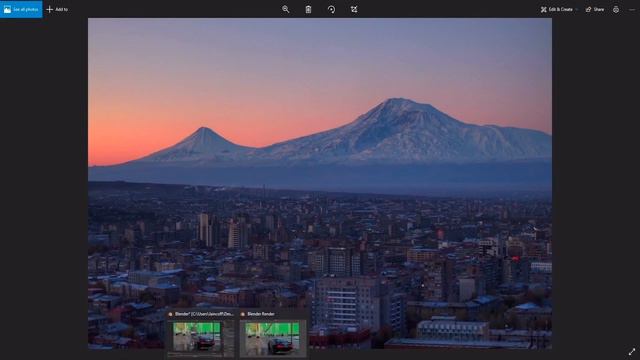Image resolution: width=640 pixels, height=360 pixels.
Task: Print the photo using printer icon
Action: click(616, 9)
